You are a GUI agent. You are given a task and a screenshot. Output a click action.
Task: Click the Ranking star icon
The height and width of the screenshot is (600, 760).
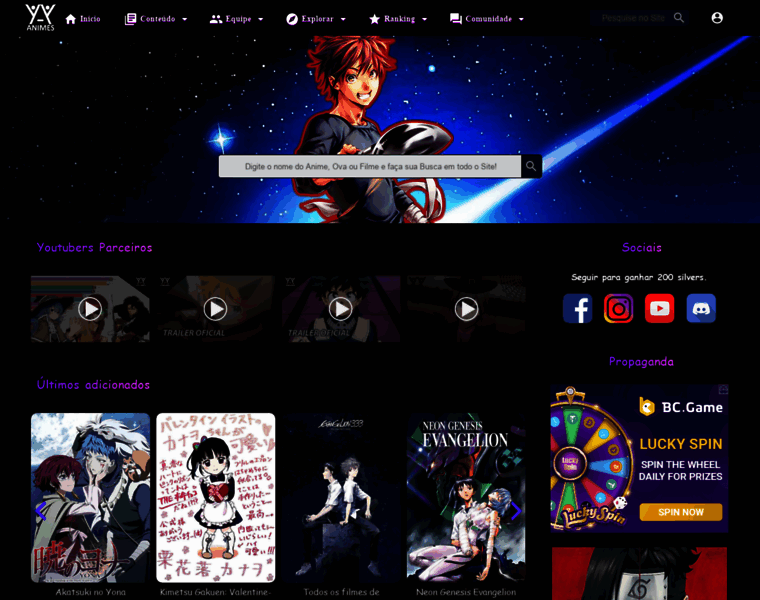point(374,19)
